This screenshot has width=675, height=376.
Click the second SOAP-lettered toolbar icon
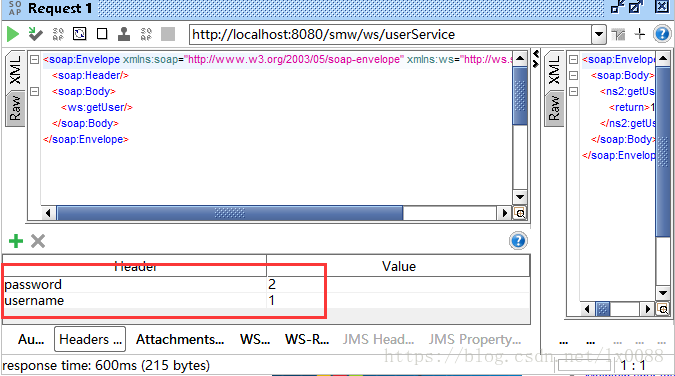146,34
